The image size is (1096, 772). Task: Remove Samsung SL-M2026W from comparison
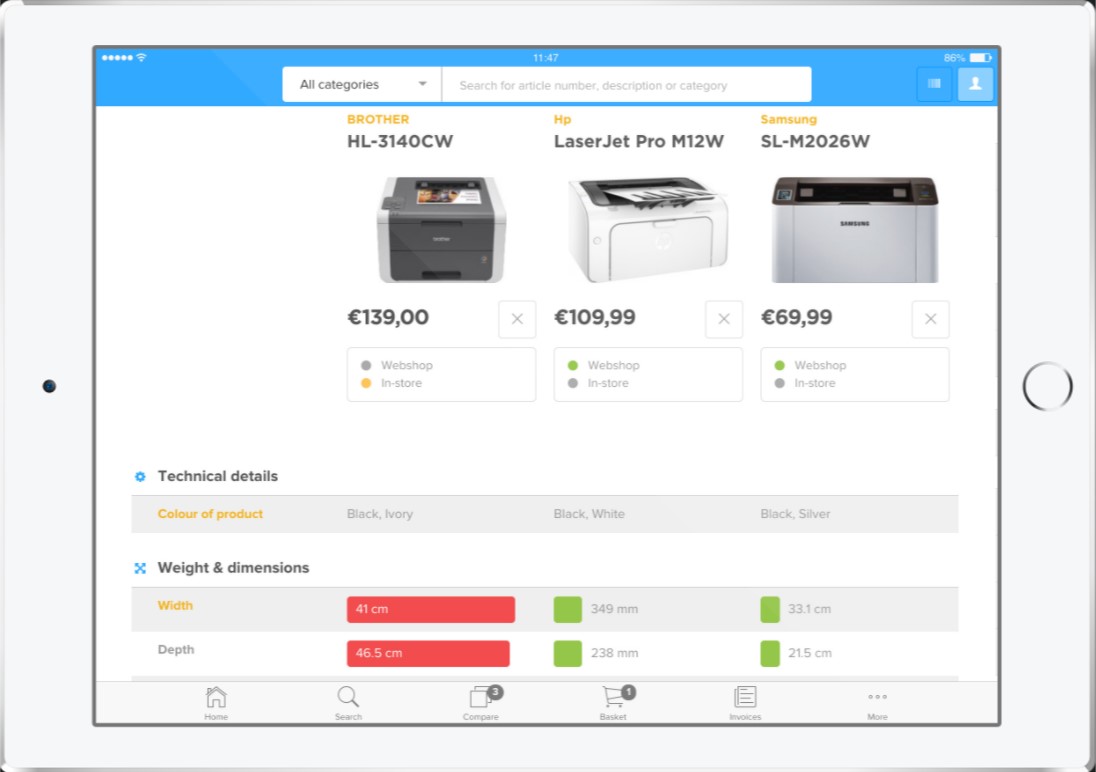click(930, 319)
